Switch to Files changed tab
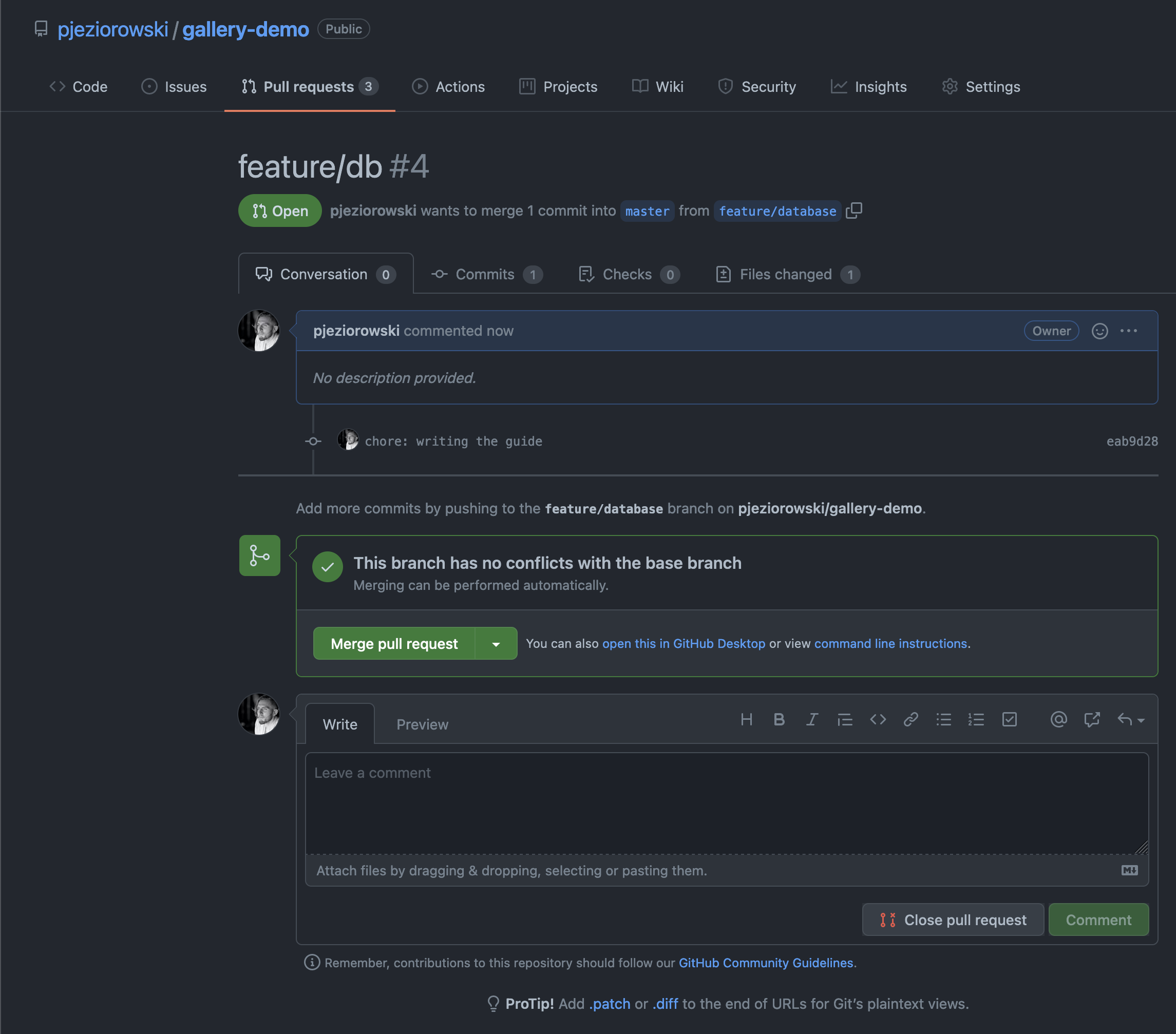The image size is (1176, 1034). coord(786,274)
